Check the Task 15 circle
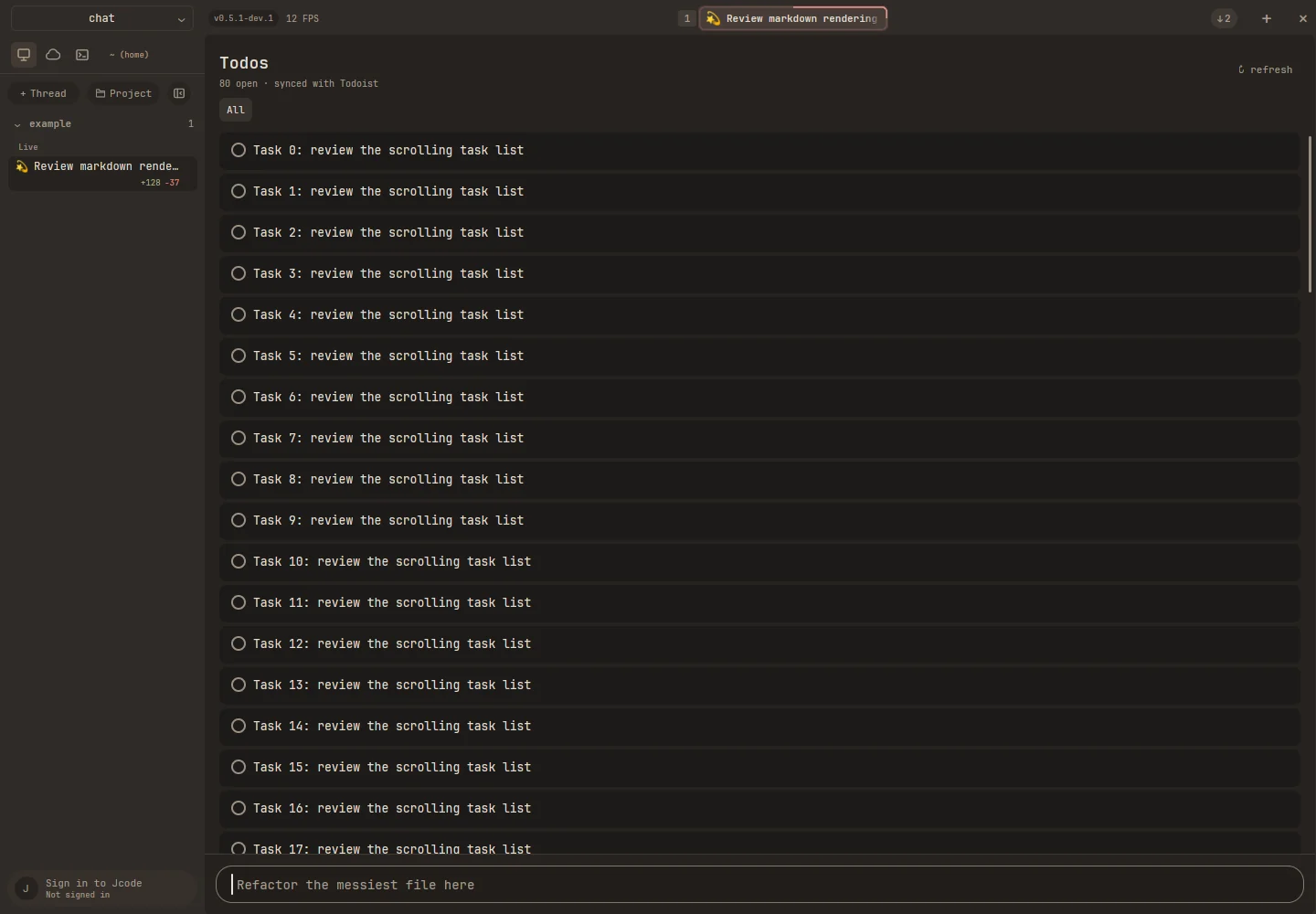 239,767
